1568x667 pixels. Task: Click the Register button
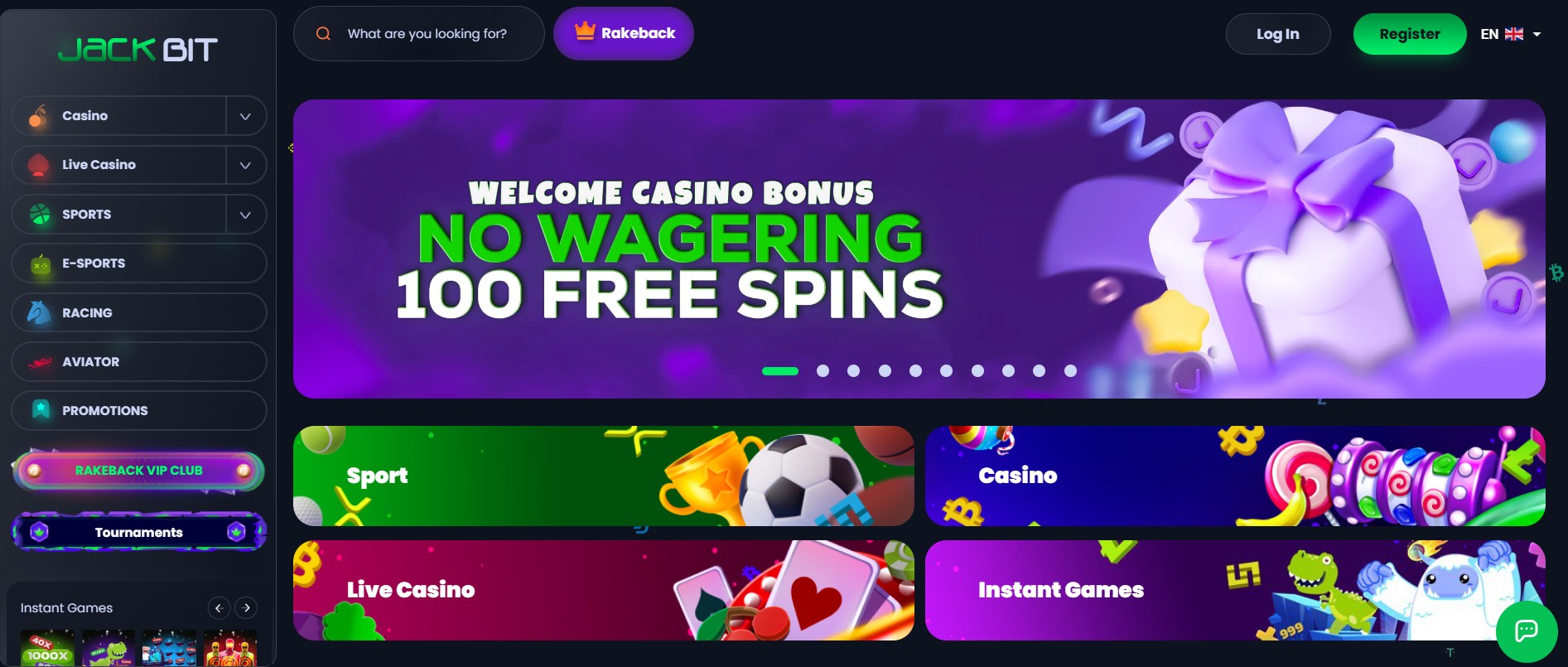(x=1410, y=34)
